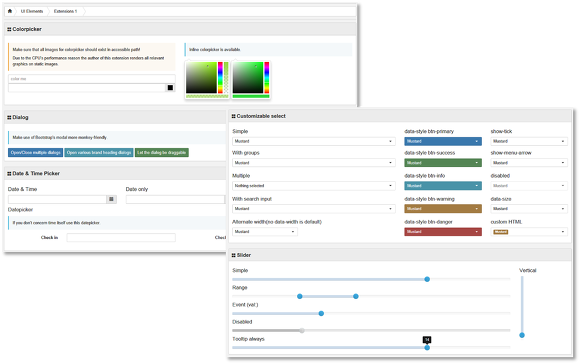This screenshot has width=580, height=364.
Task: Click the Vertical slider handle
Action: coord(522,335)
